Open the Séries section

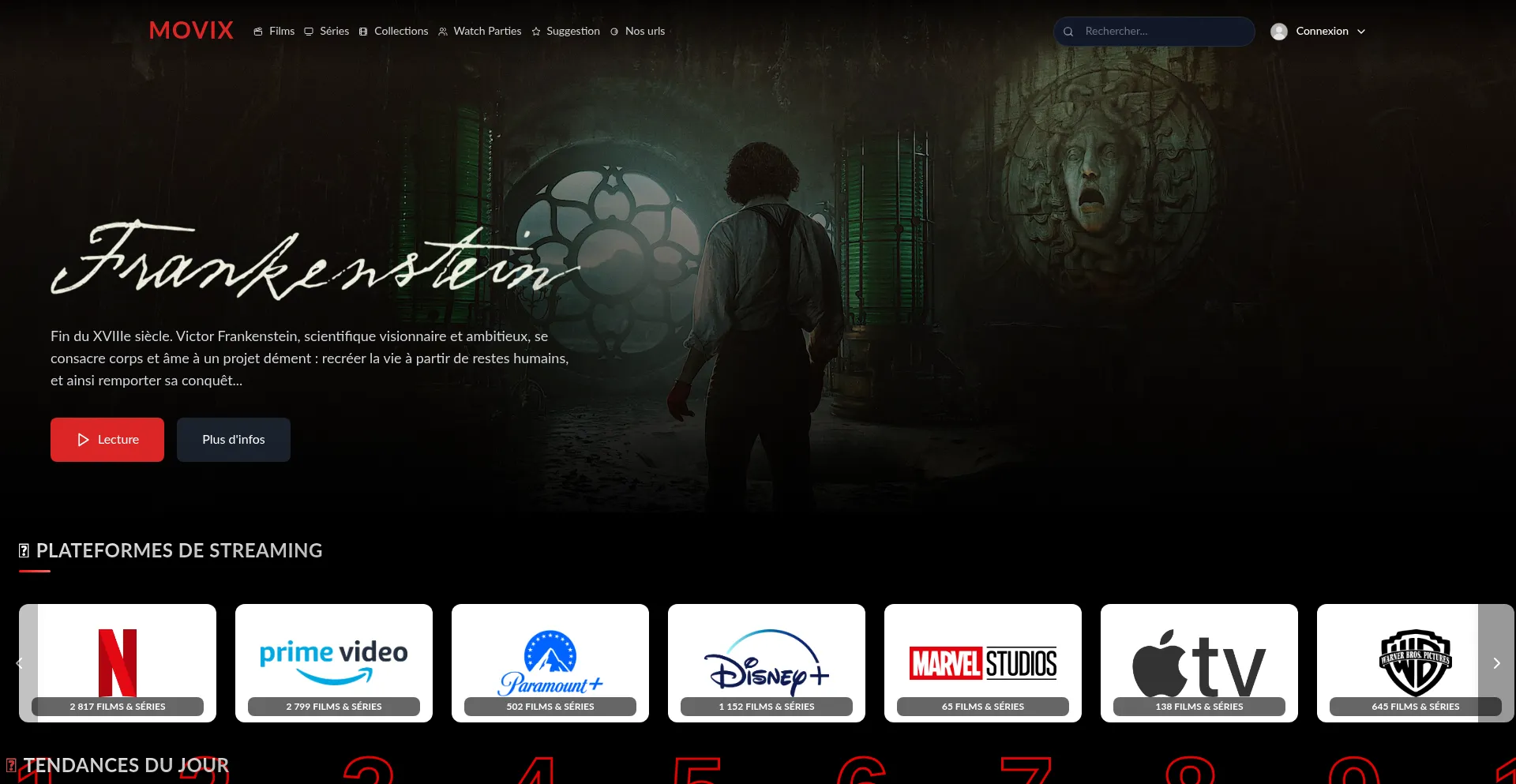(x=327, y=32)
